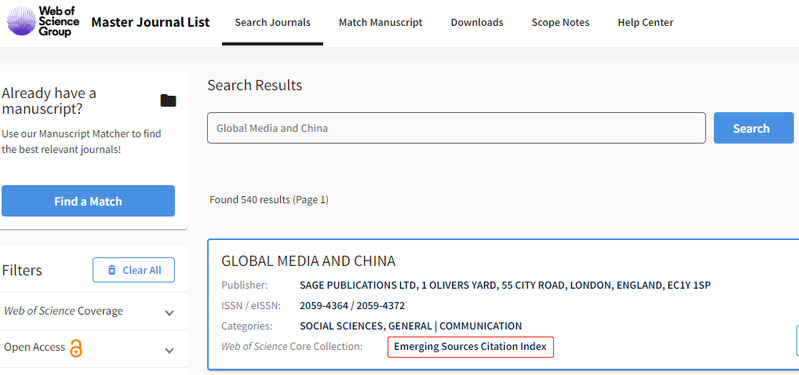Click the Emerging Sources Citation Index tag
This screenshot has width=799, height=375.
click(x=470, y=347)
